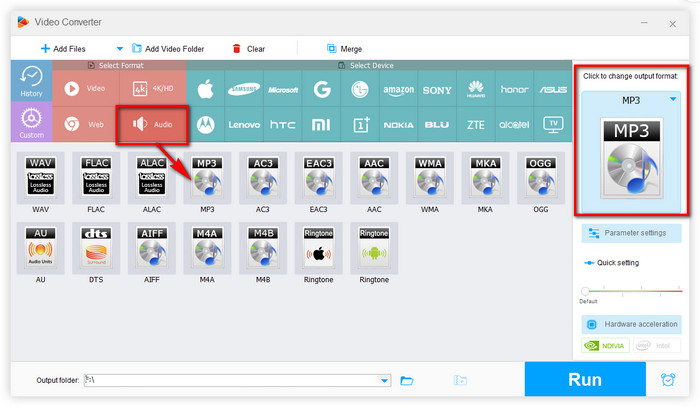Click the Apple device brand icon
700x407 pixels.
point(206,89)
